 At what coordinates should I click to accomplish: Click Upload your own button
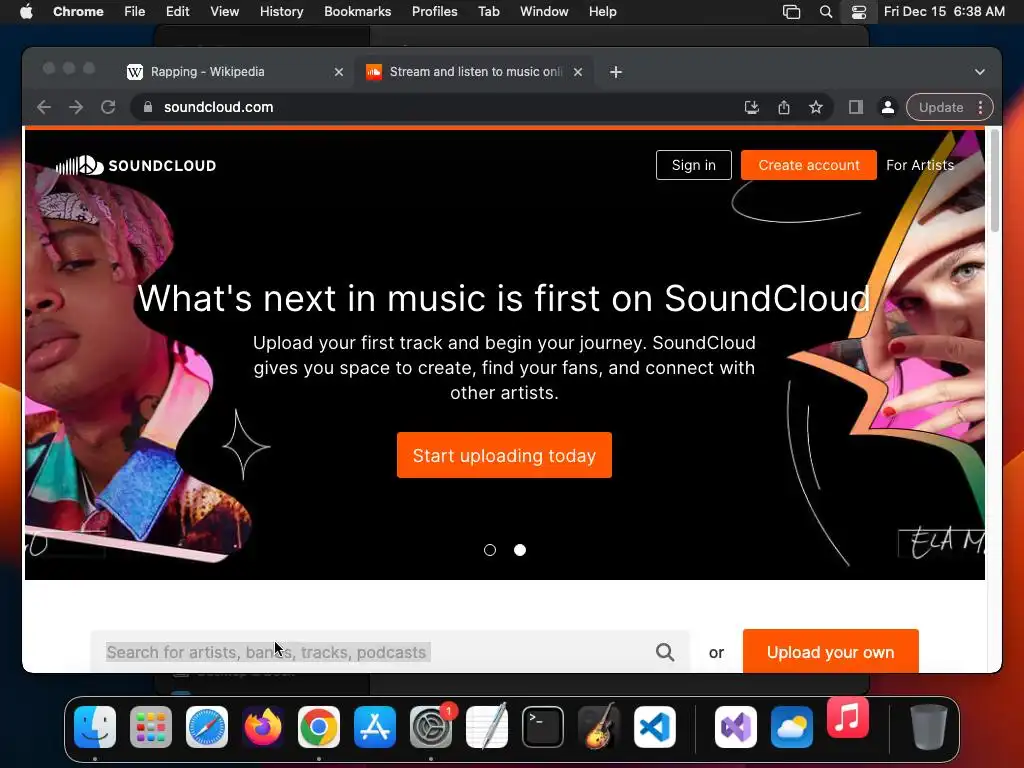[831, 652]
